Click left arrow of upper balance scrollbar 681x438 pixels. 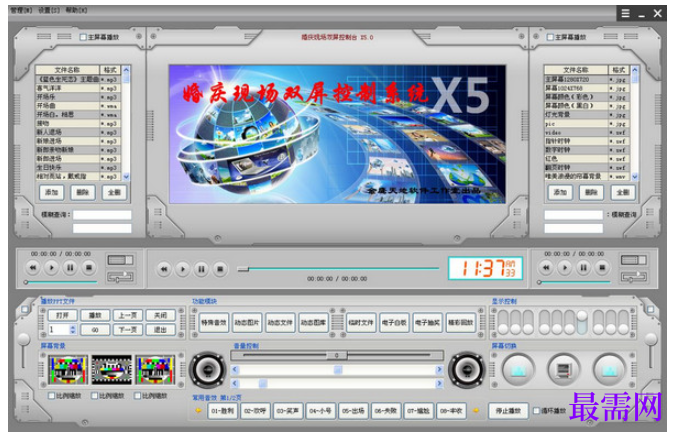point(235,370)
